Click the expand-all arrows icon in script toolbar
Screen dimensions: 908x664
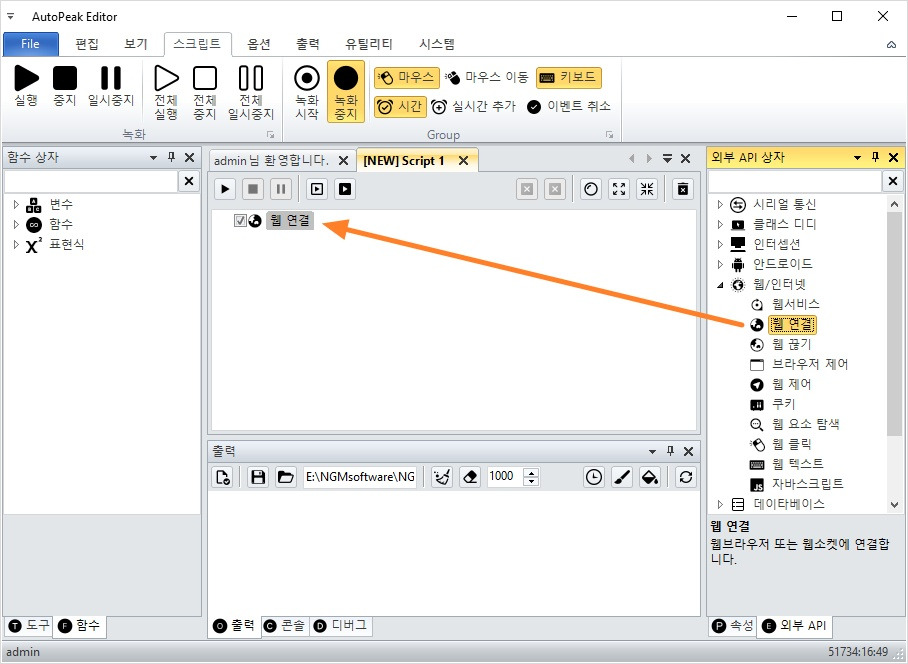pyautogui.click(x=619, y=189)
